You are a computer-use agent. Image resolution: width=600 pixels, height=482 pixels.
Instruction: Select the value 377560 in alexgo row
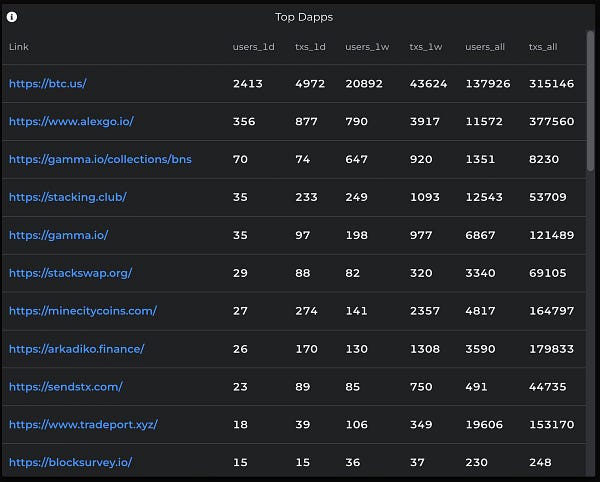click(x=551, y=122)
